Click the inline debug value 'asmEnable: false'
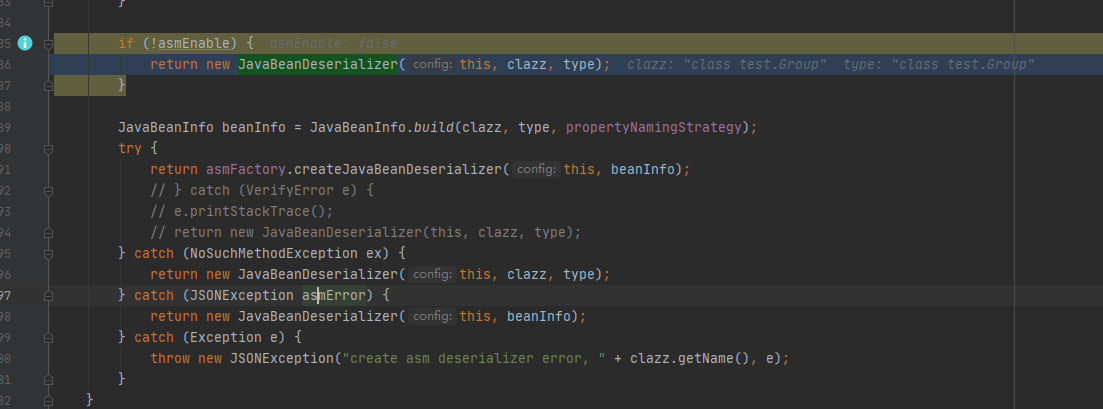 point(333,44)
